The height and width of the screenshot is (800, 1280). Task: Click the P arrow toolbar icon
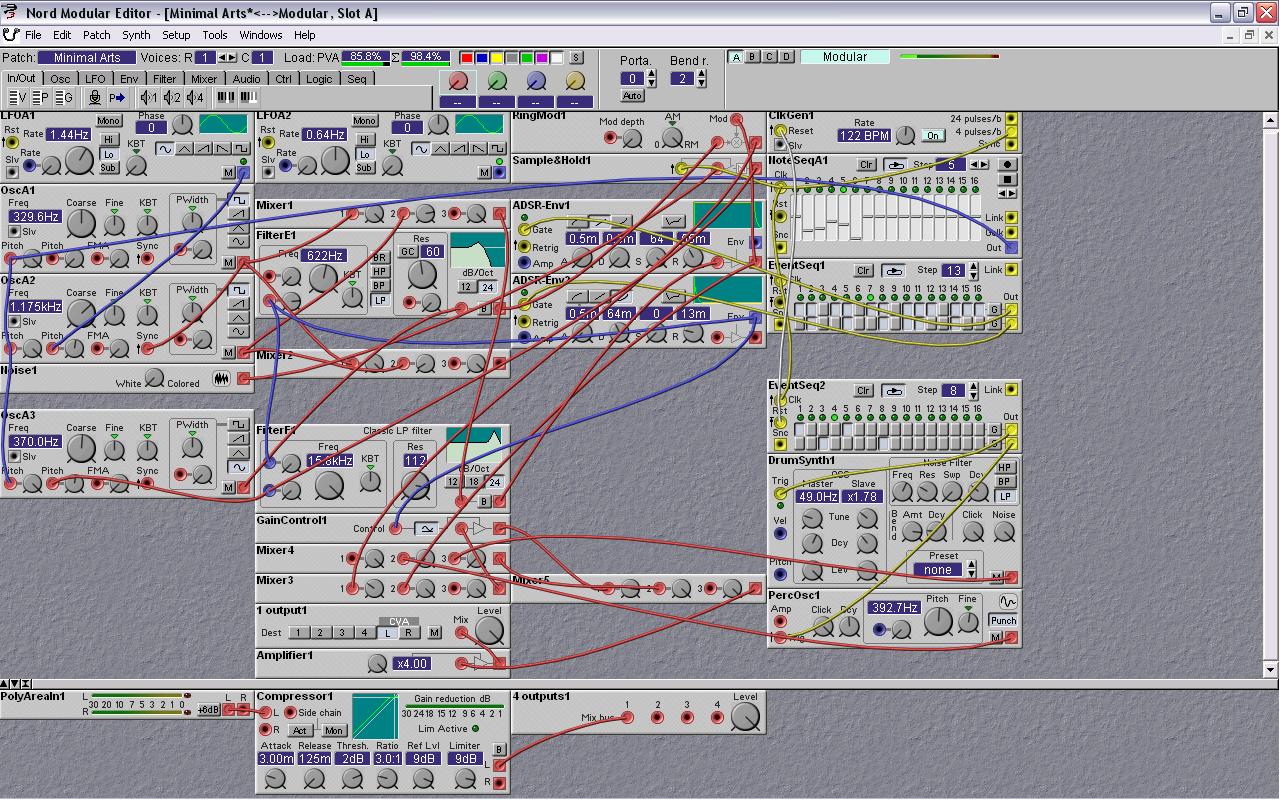click(118, 97)
